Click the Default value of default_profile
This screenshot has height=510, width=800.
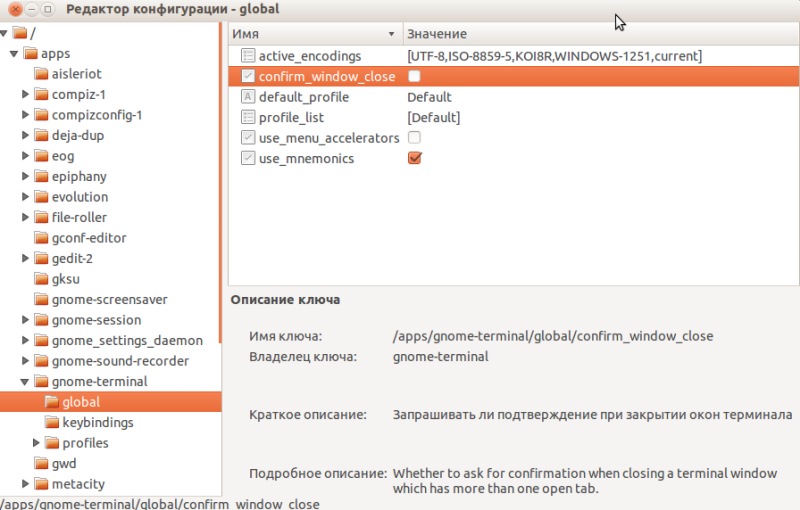[429, 97]
